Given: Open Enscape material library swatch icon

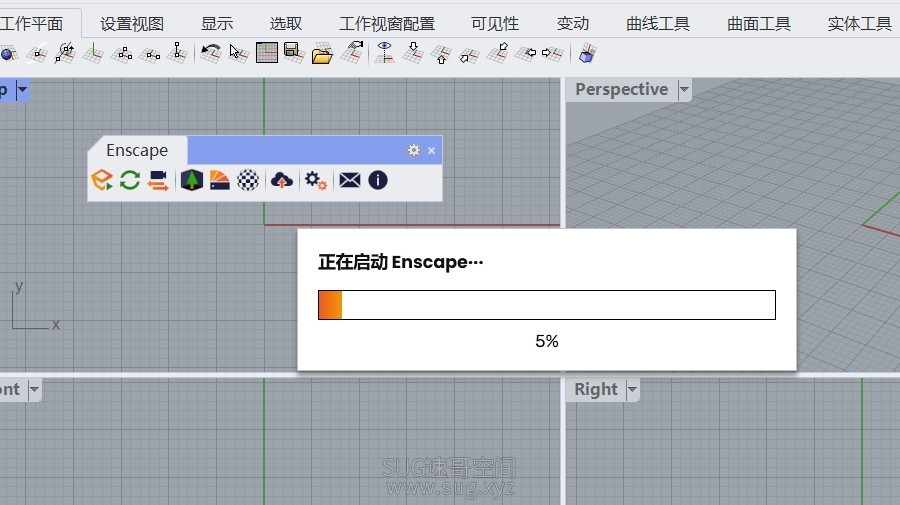Looking at the screenshot, I should tap(220, 180).
